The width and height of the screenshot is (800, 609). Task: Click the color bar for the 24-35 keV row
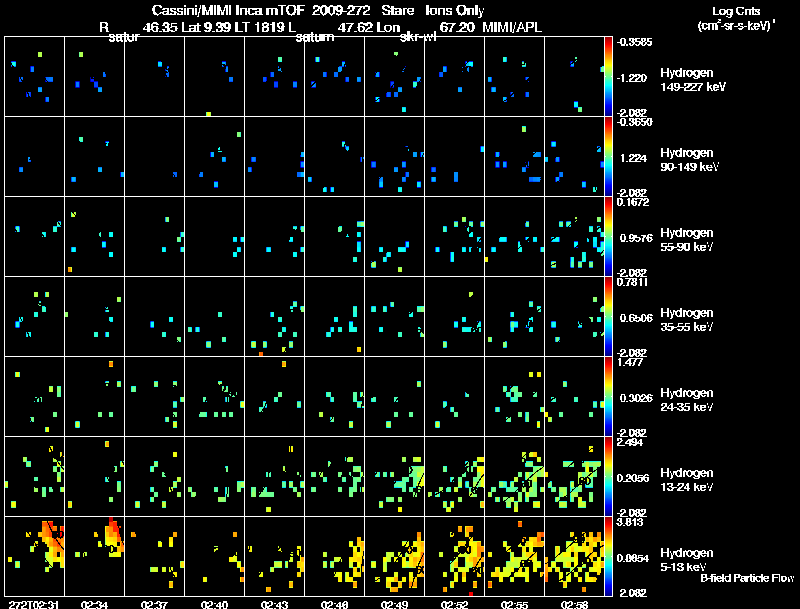(x=608, y=396)
